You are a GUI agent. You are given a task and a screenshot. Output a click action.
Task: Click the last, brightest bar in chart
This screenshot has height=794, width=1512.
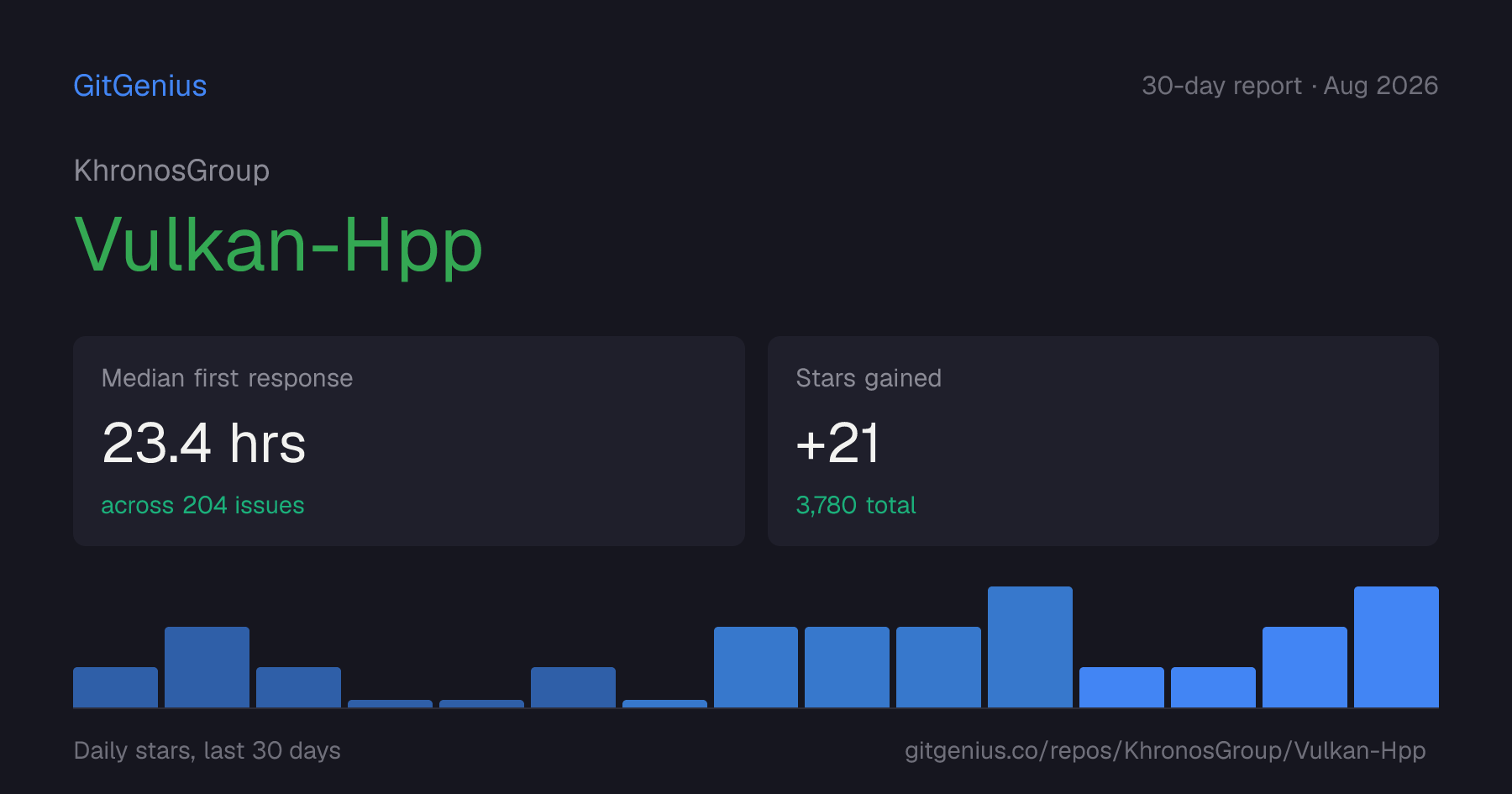pyautogui.click(x=1396, y=647)
